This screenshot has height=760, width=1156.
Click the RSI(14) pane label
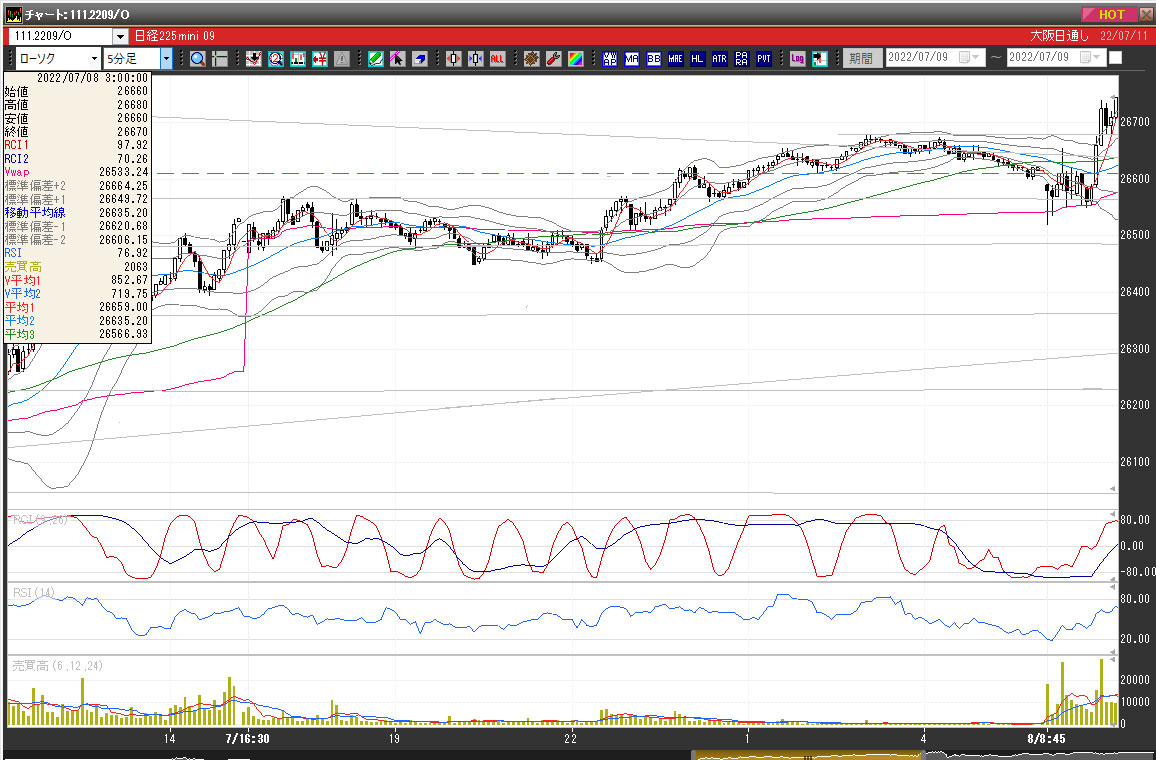[x=34, y=593]
